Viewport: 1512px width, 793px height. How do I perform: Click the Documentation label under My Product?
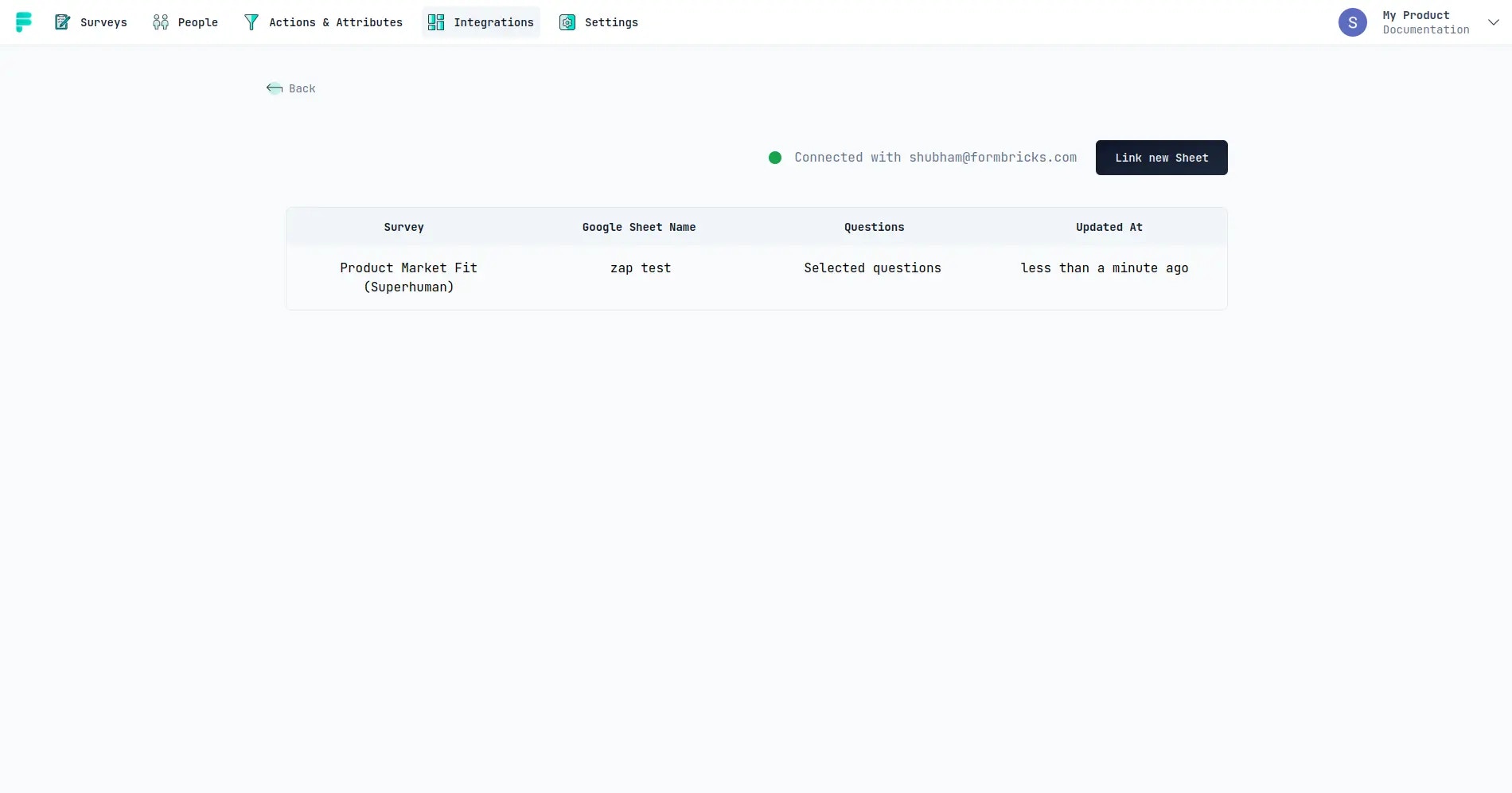[1426, 29]
